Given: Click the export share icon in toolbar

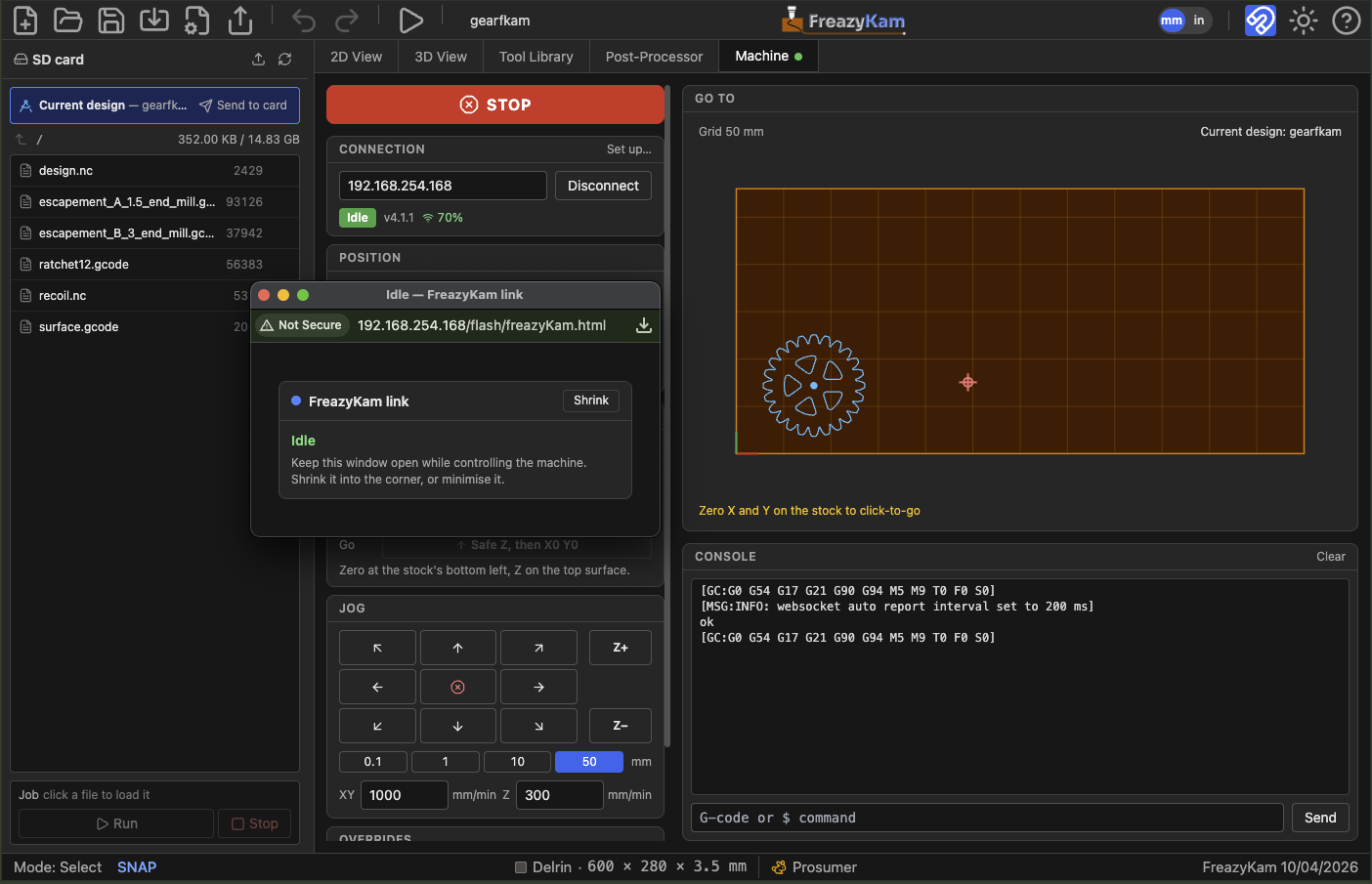Looking at the screenshot, I should tap(240, 21).
